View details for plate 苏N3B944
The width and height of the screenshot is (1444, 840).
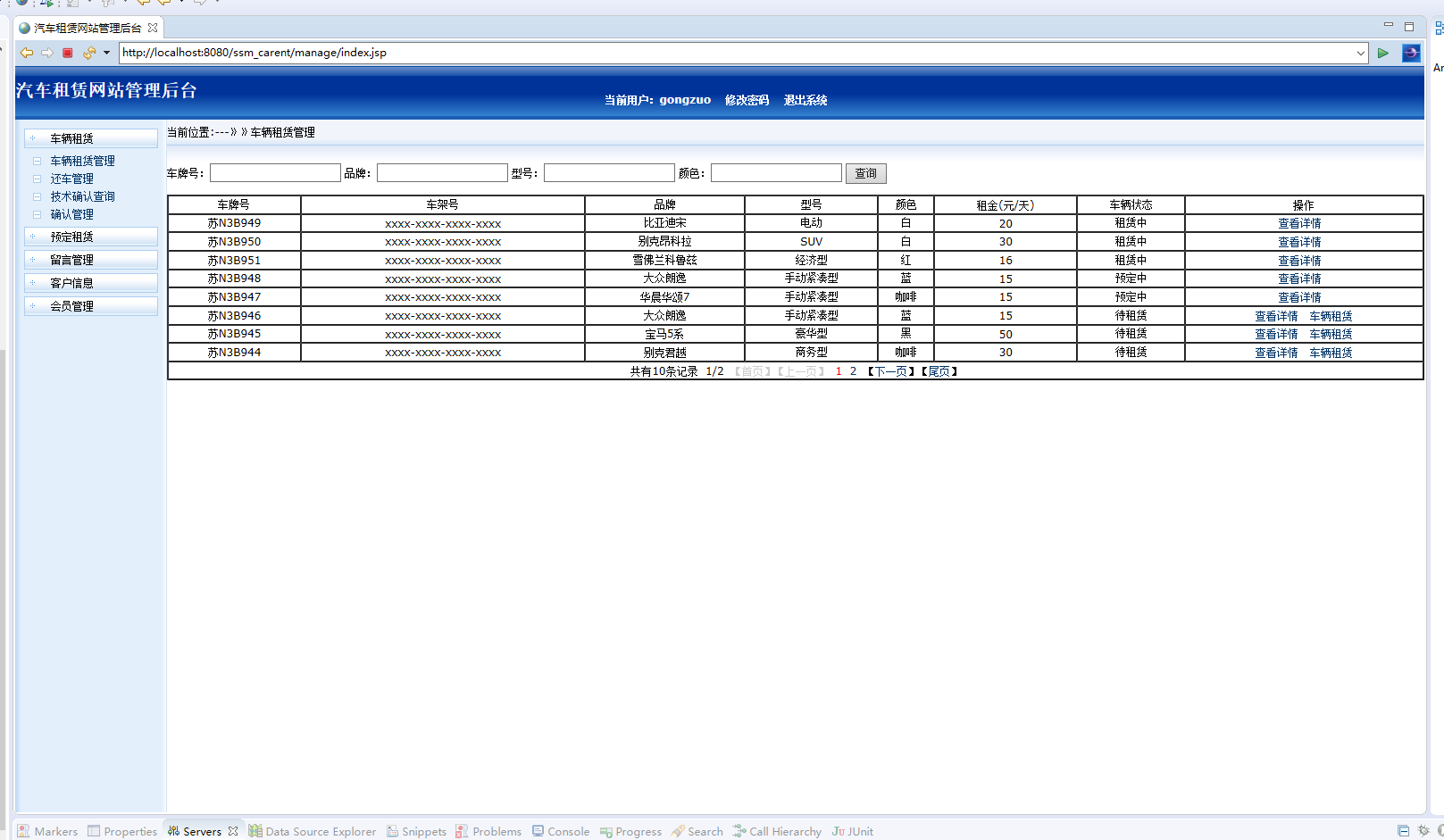(1276, 353)
